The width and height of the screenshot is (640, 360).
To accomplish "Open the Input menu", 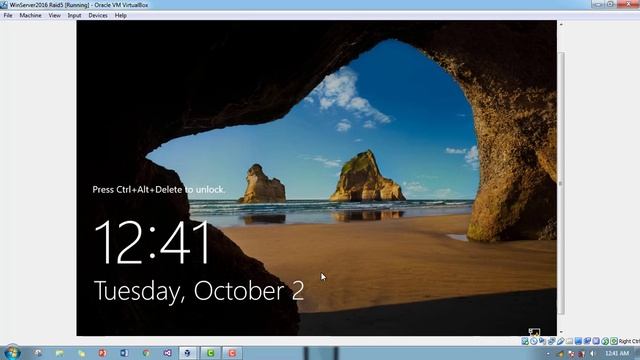I will 74,16.
